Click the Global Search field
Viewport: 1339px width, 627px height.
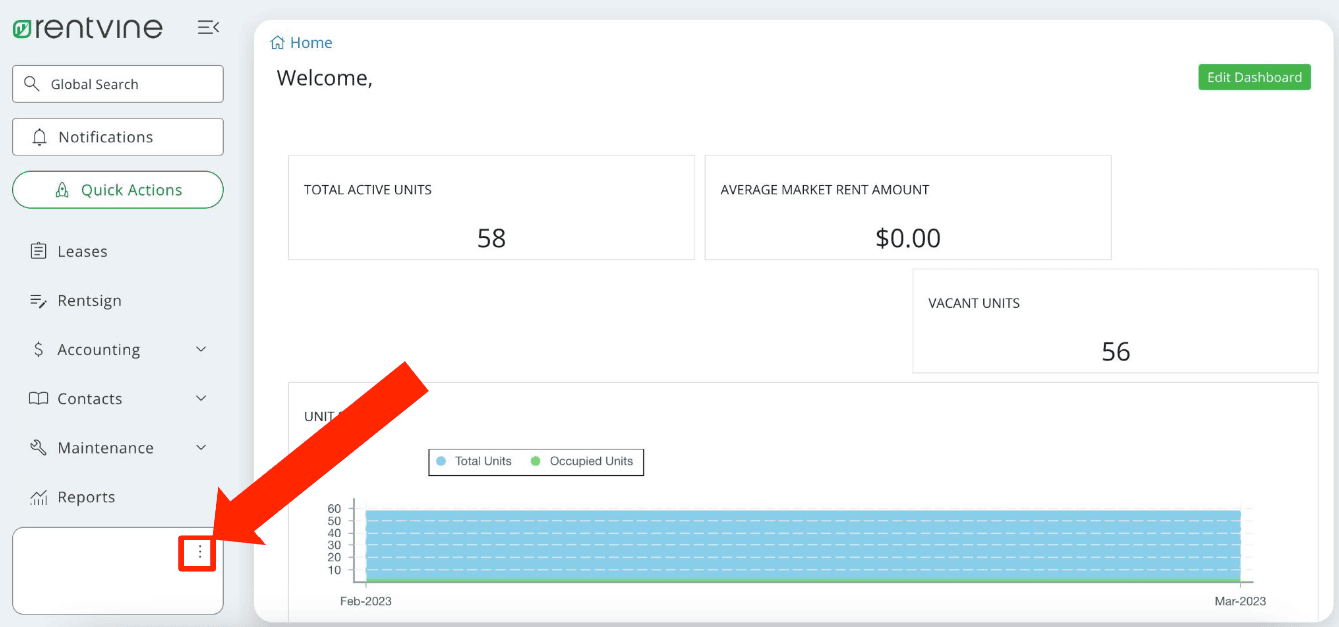pos(118,84)
